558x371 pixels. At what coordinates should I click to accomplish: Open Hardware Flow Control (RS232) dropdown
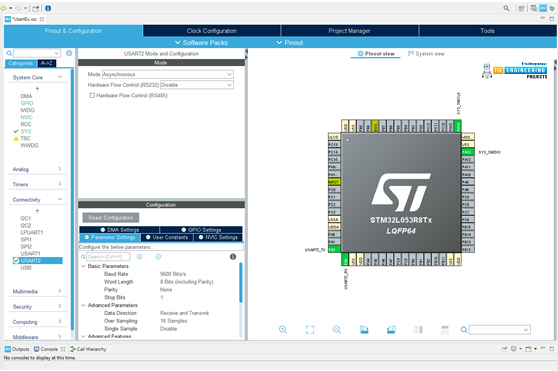(x=197, y=85)
